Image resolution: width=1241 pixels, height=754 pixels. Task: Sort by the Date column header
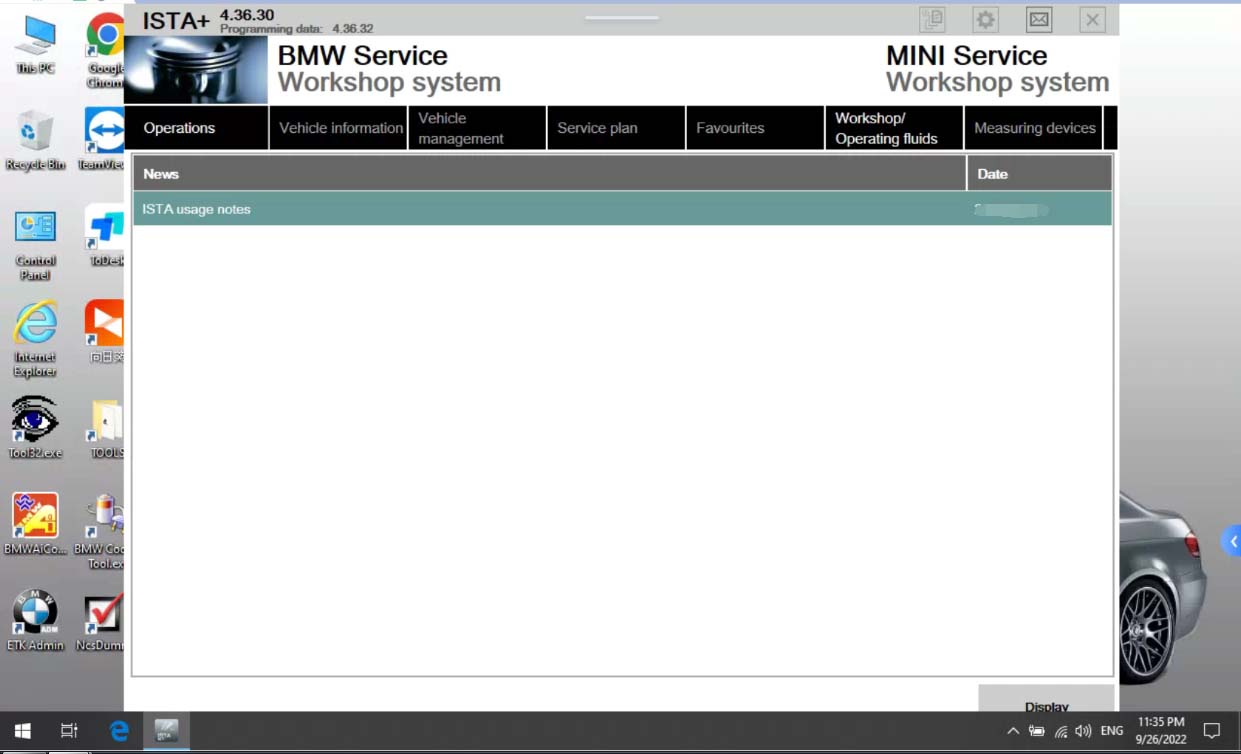pyautogui.click(x=1039, y=173)
